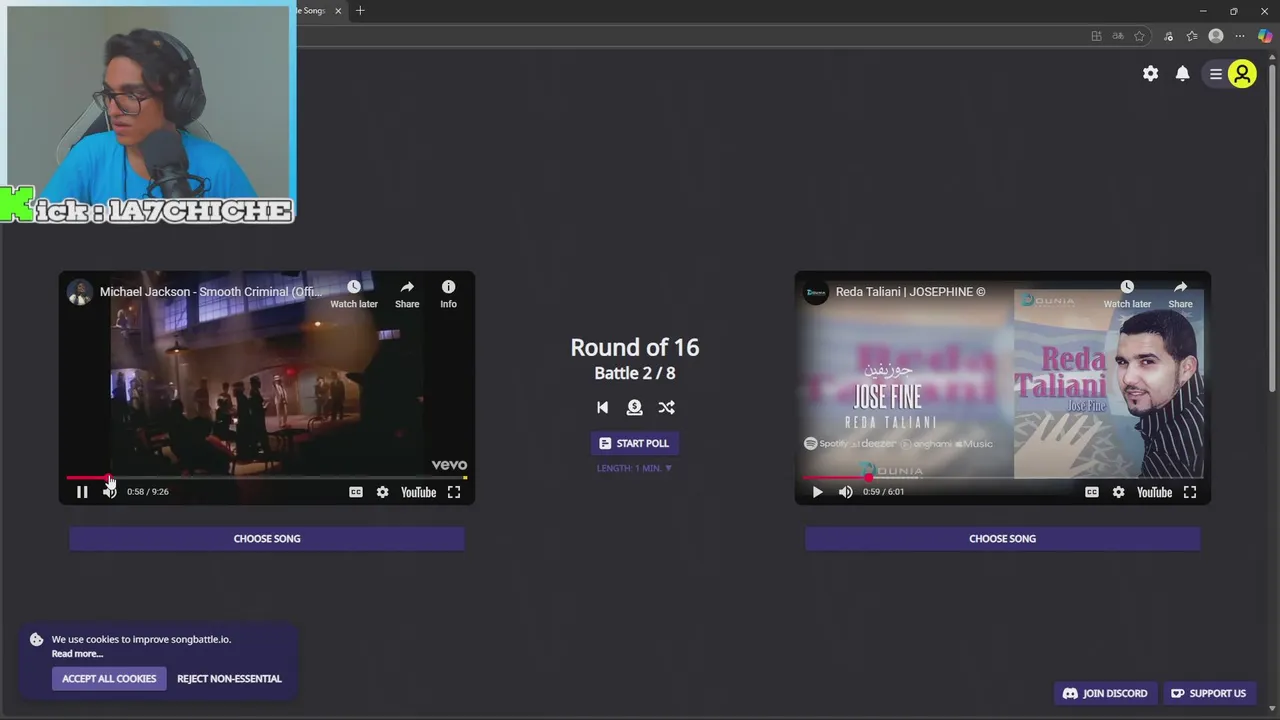Open browser favorites list
1280x720 pixels.
point(1192,36)
